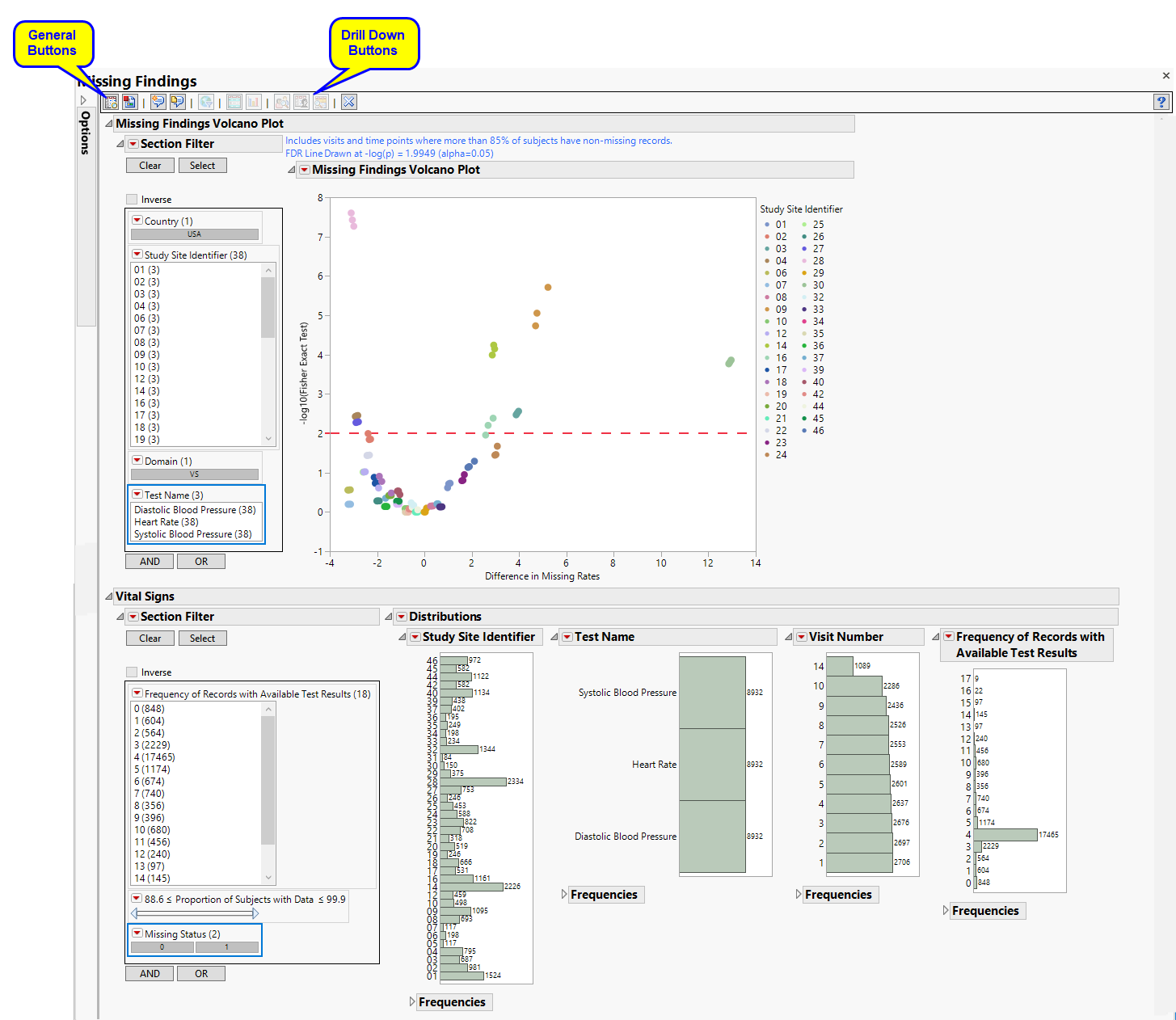Enable Inverse checkbox above the Country filter
This screenshot has width=1176, height=1020.
(x=132, y=200)
